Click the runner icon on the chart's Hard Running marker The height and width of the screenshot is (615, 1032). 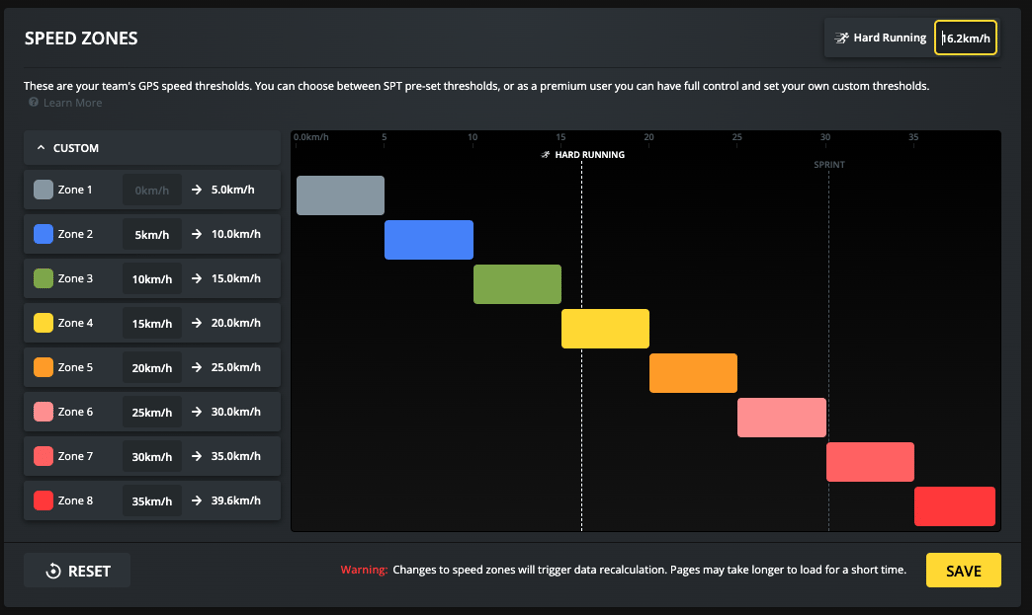tap(545, 155)
